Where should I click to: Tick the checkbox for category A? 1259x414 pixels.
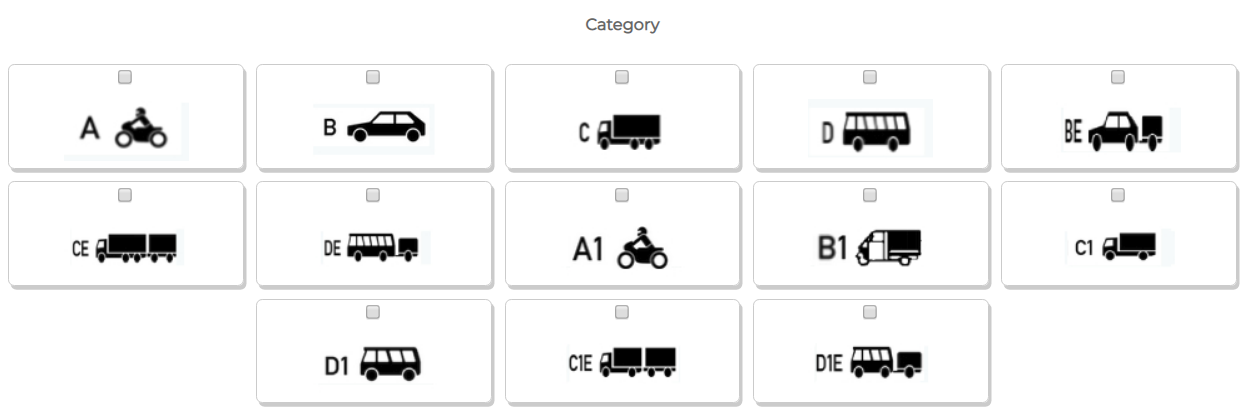pos(125,77)
